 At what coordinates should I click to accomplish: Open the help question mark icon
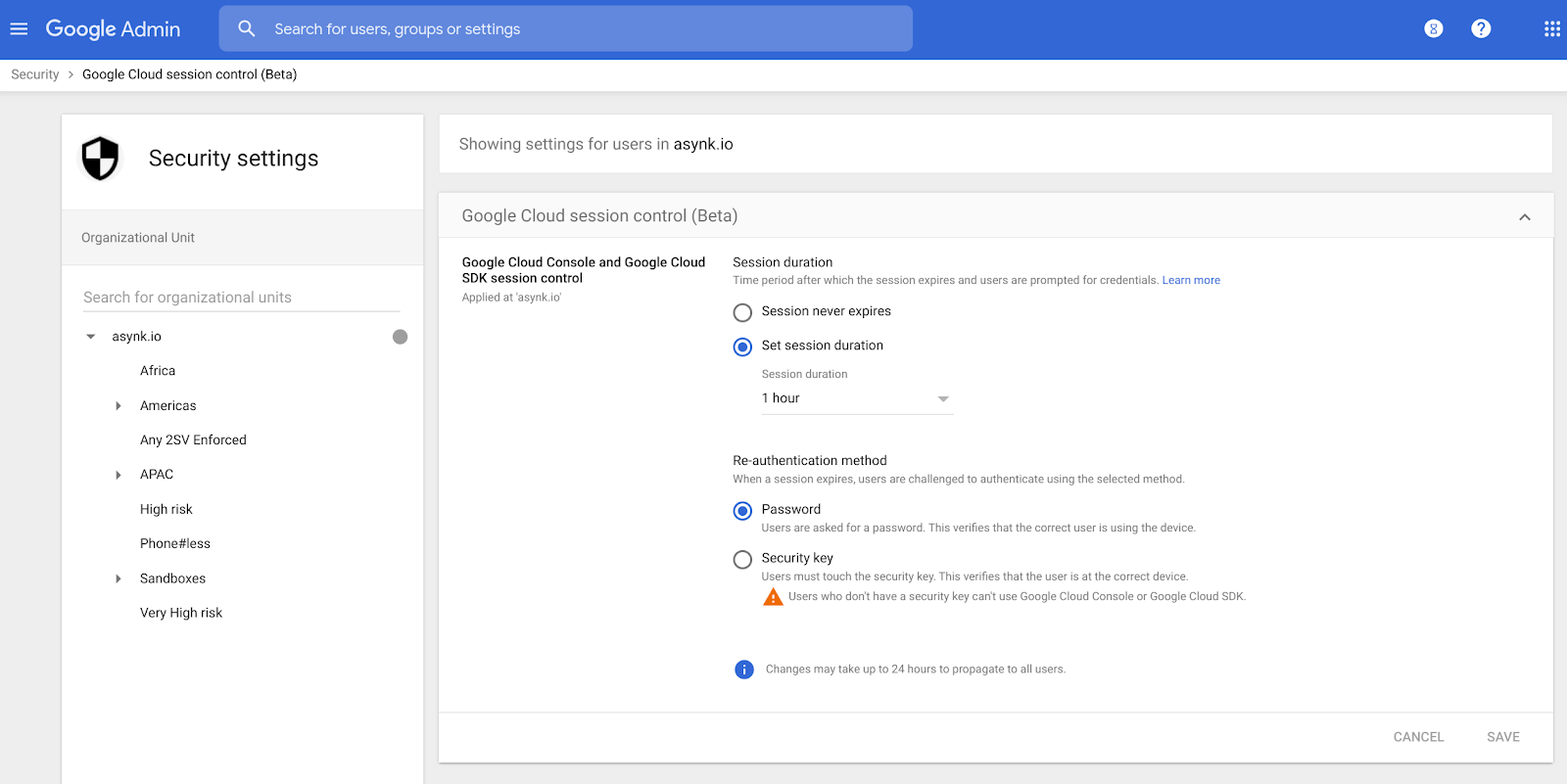[x=1481, y=29]
